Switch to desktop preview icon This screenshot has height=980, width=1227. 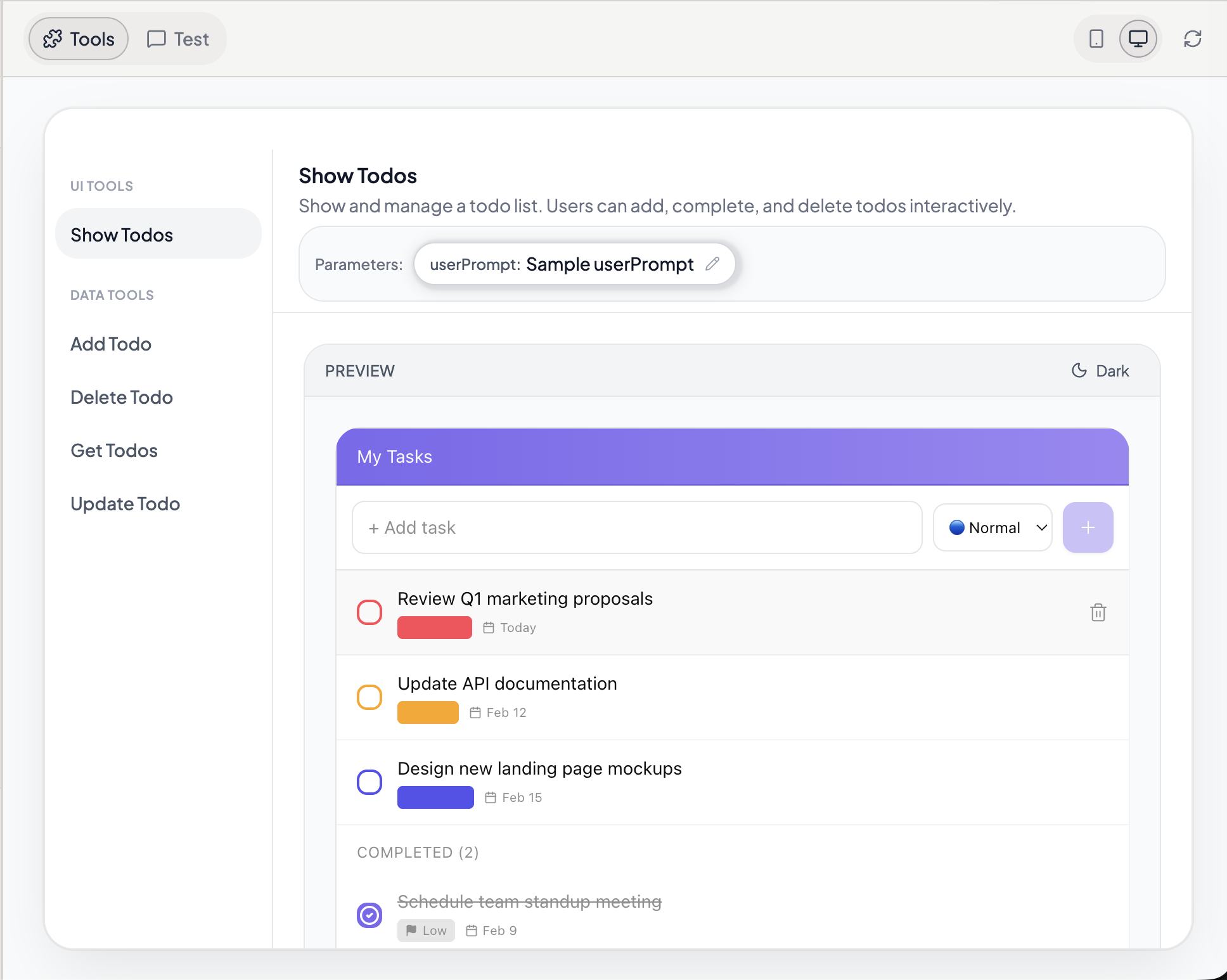tap(1138, 39)
